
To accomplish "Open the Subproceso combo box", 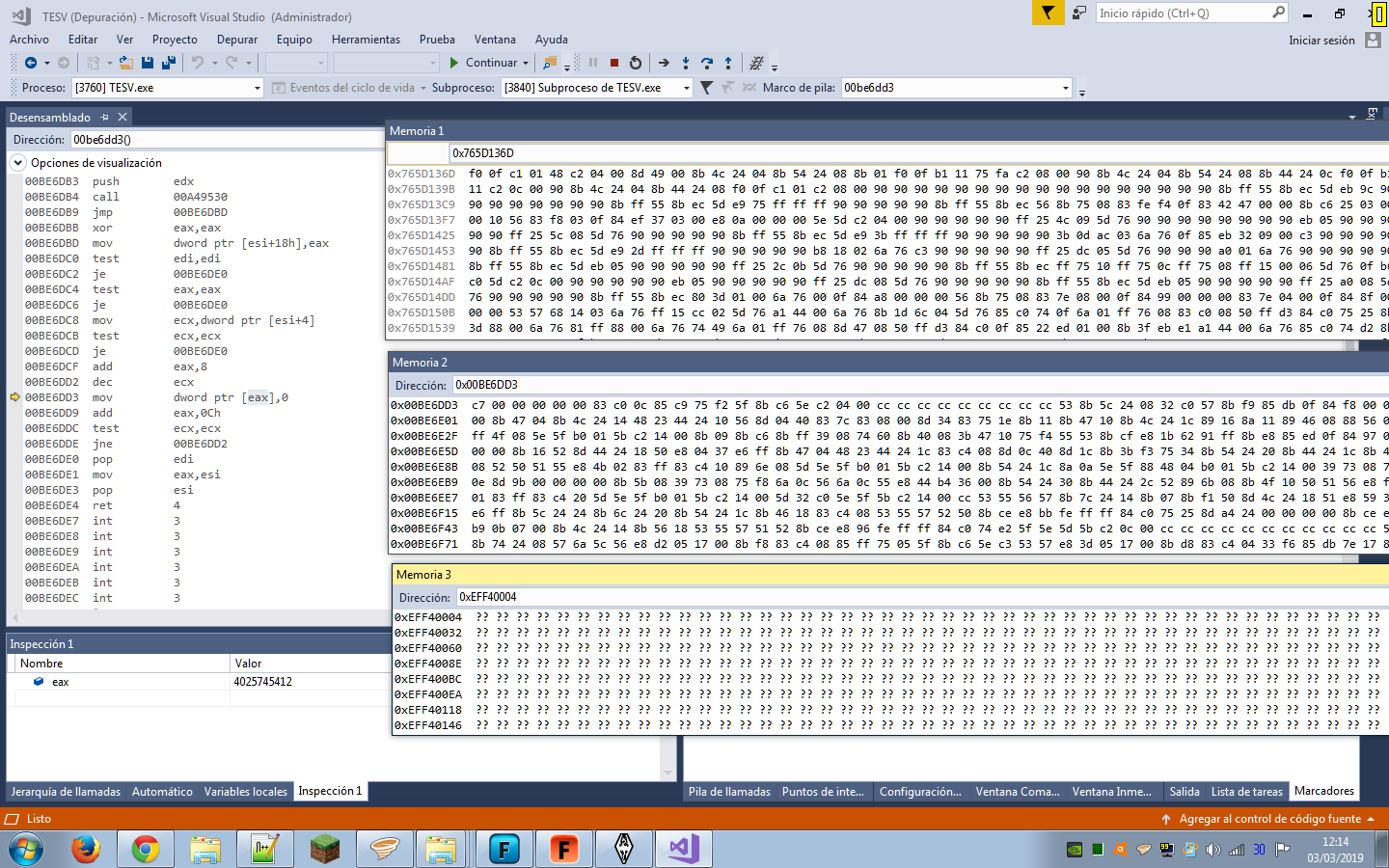I will click(597, 88).
